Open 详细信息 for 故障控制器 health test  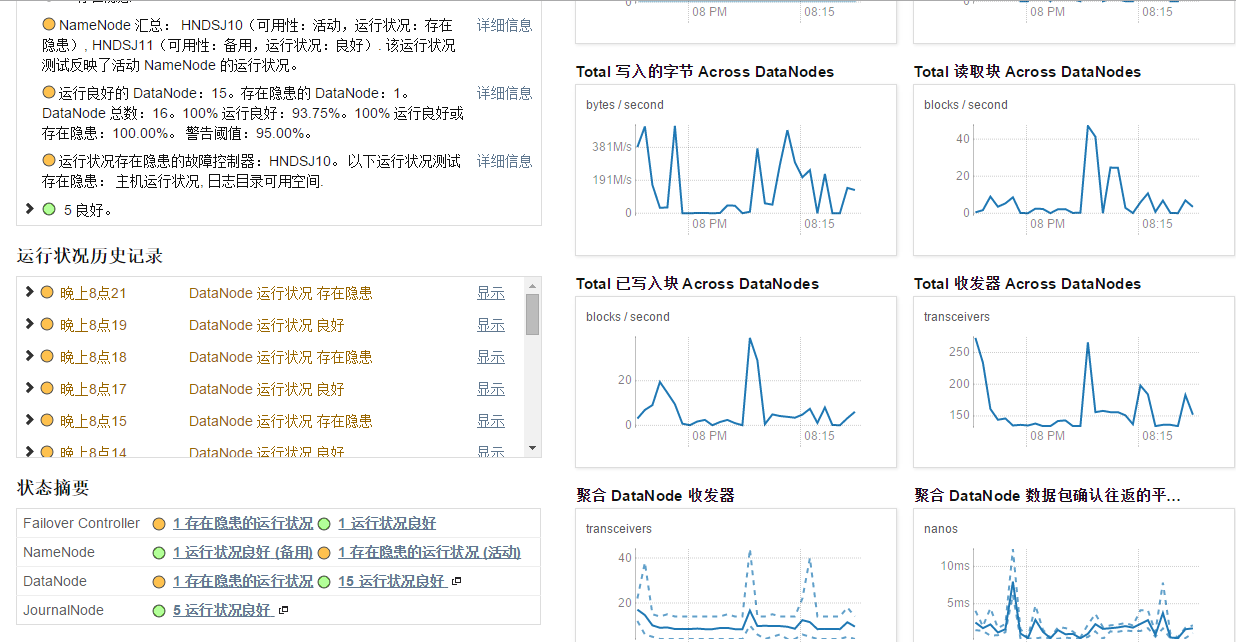pyautogui.click(x=504, y=161)
